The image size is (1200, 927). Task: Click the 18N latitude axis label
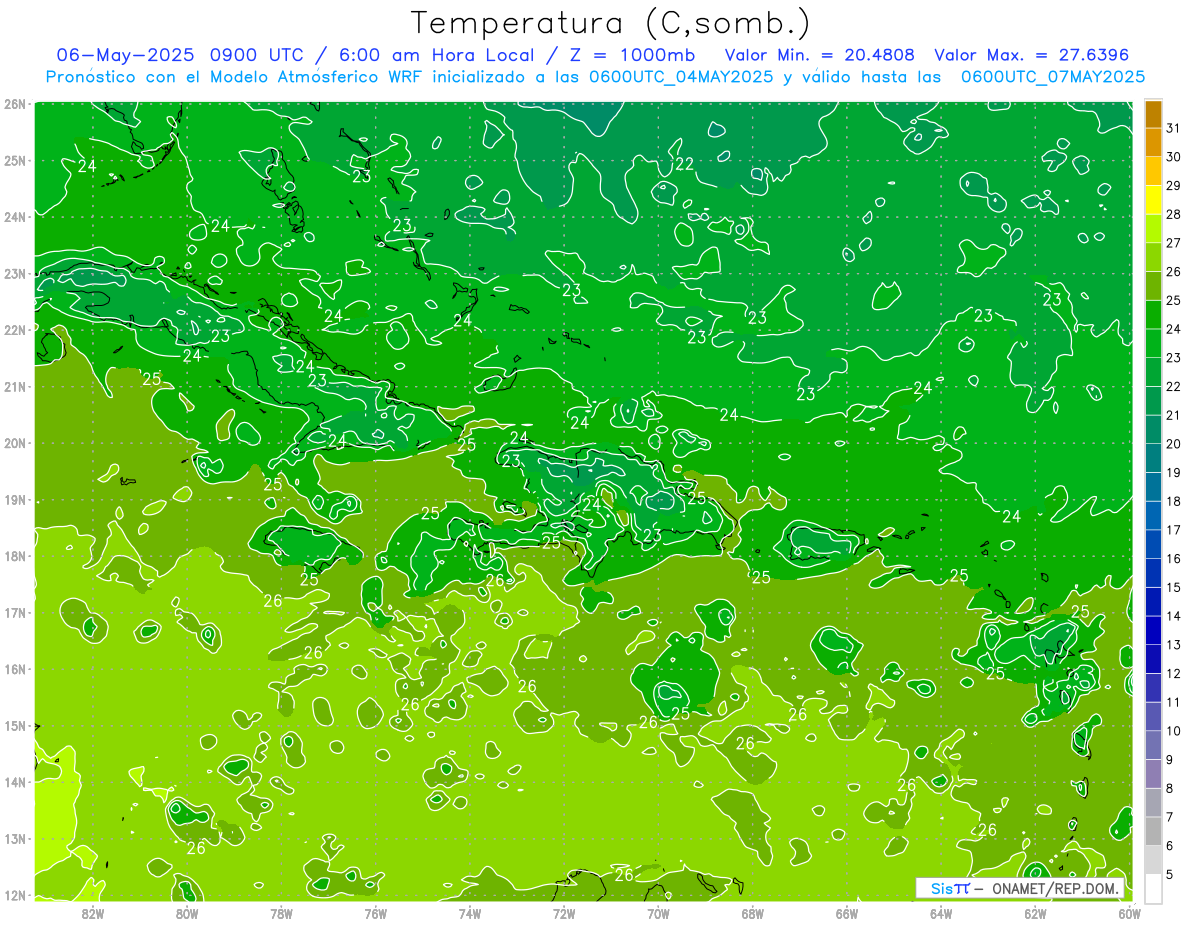[14, 556]
